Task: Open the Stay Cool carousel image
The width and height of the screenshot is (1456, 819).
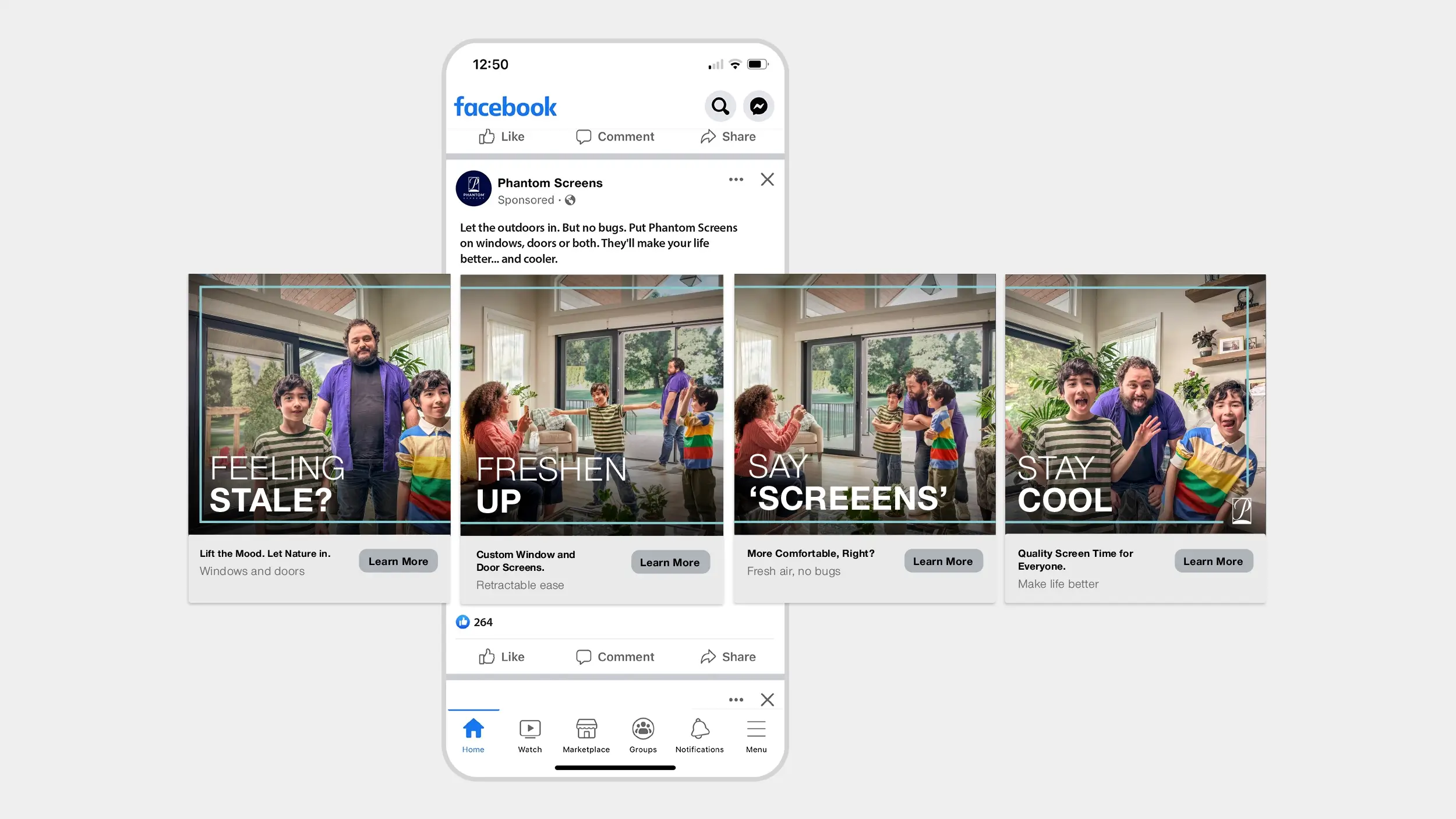Action: [1135, 404]
